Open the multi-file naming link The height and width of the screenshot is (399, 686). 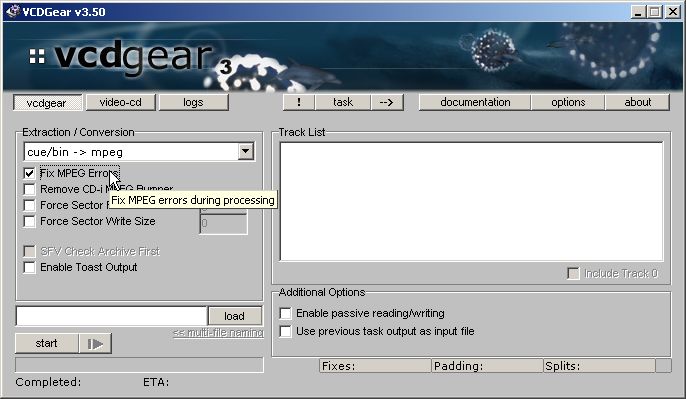pyautogui.click(x=218, y=333)
